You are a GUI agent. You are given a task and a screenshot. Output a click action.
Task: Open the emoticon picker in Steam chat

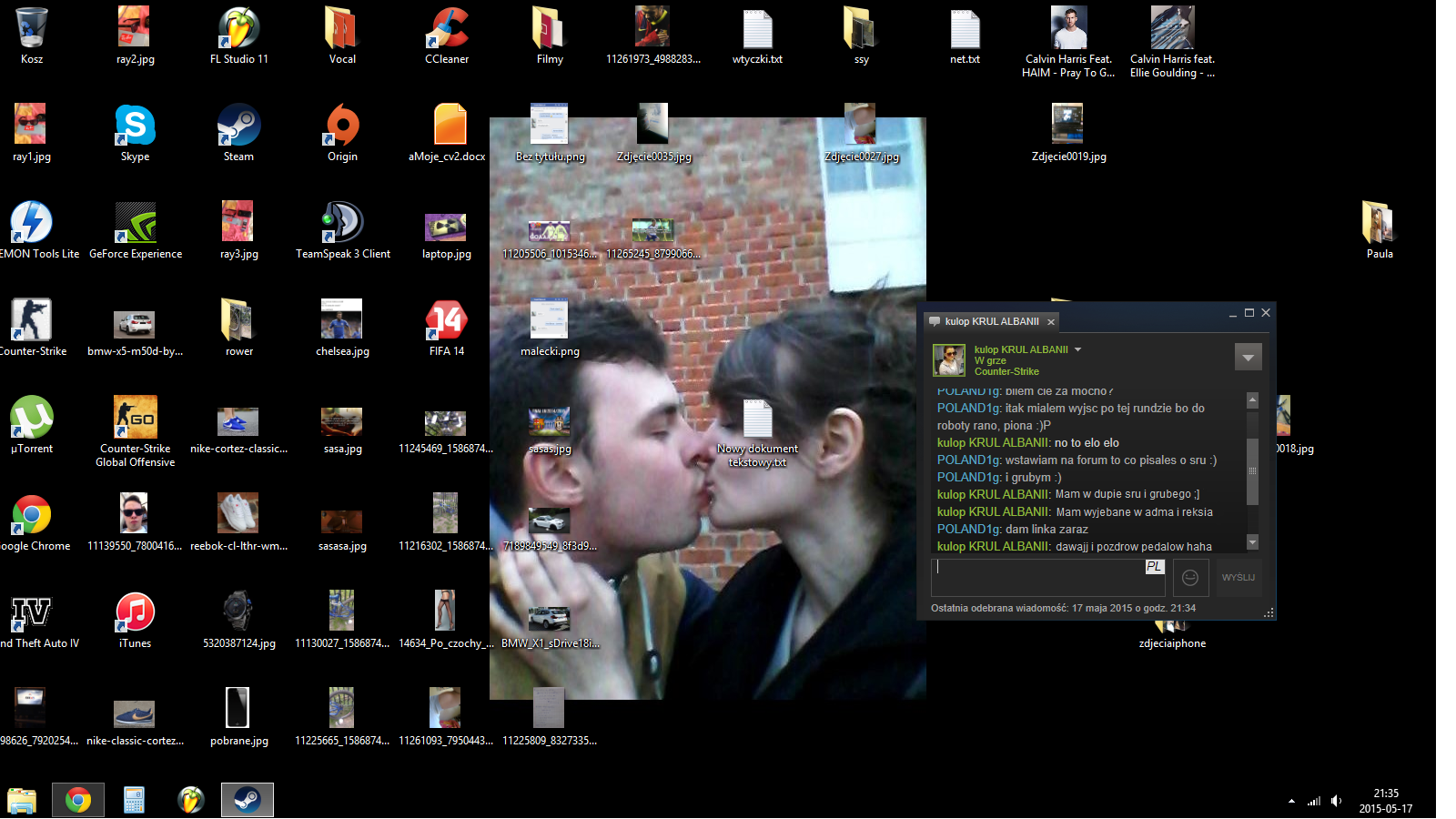(x=1190, y=578)
